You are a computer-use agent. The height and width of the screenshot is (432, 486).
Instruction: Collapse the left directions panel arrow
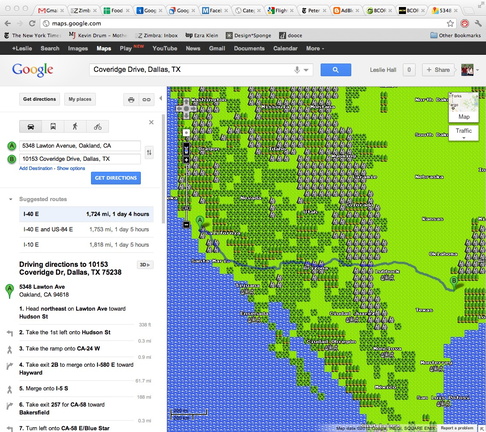click(x=161, y=98)
